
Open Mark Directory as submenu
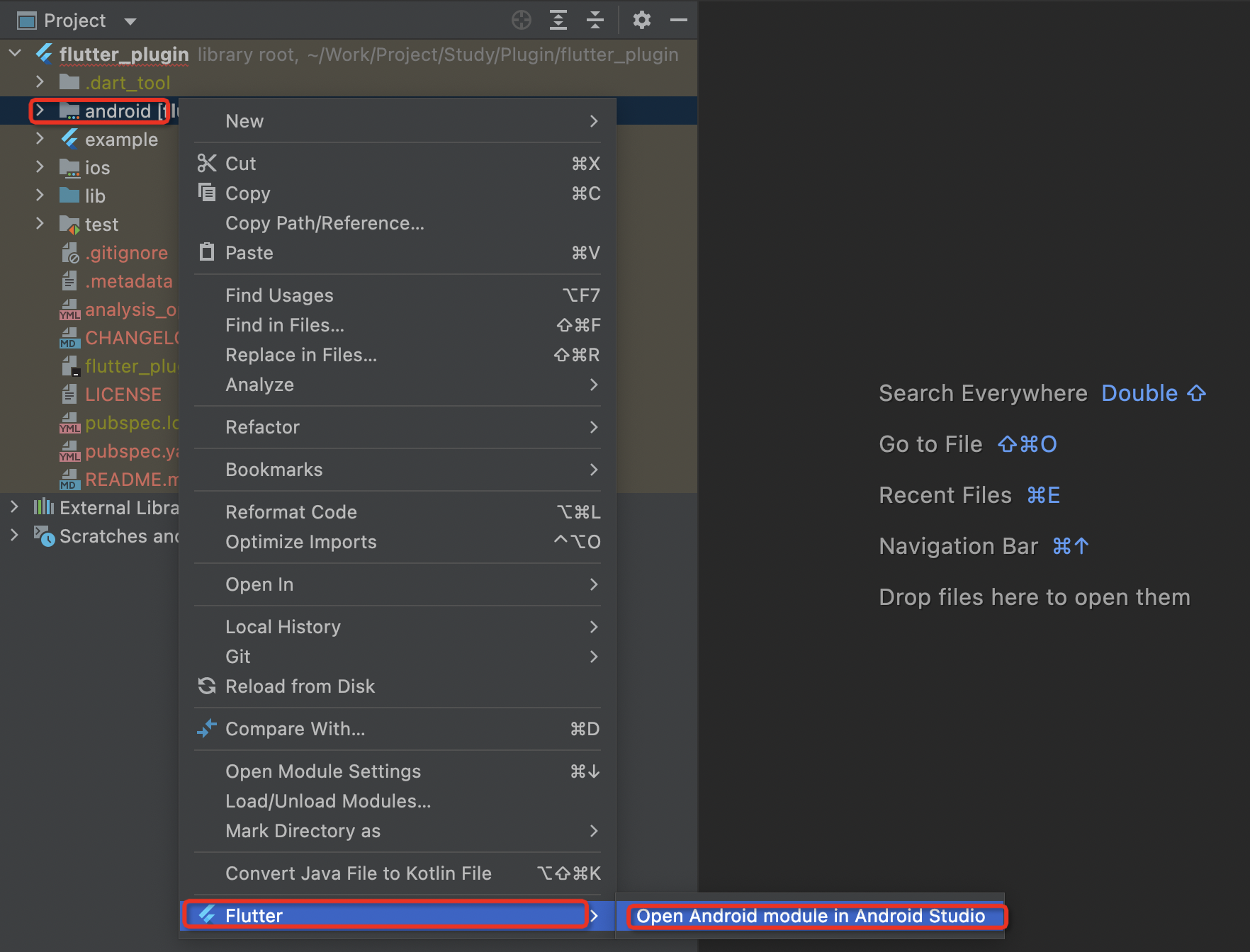pos(398,831)
